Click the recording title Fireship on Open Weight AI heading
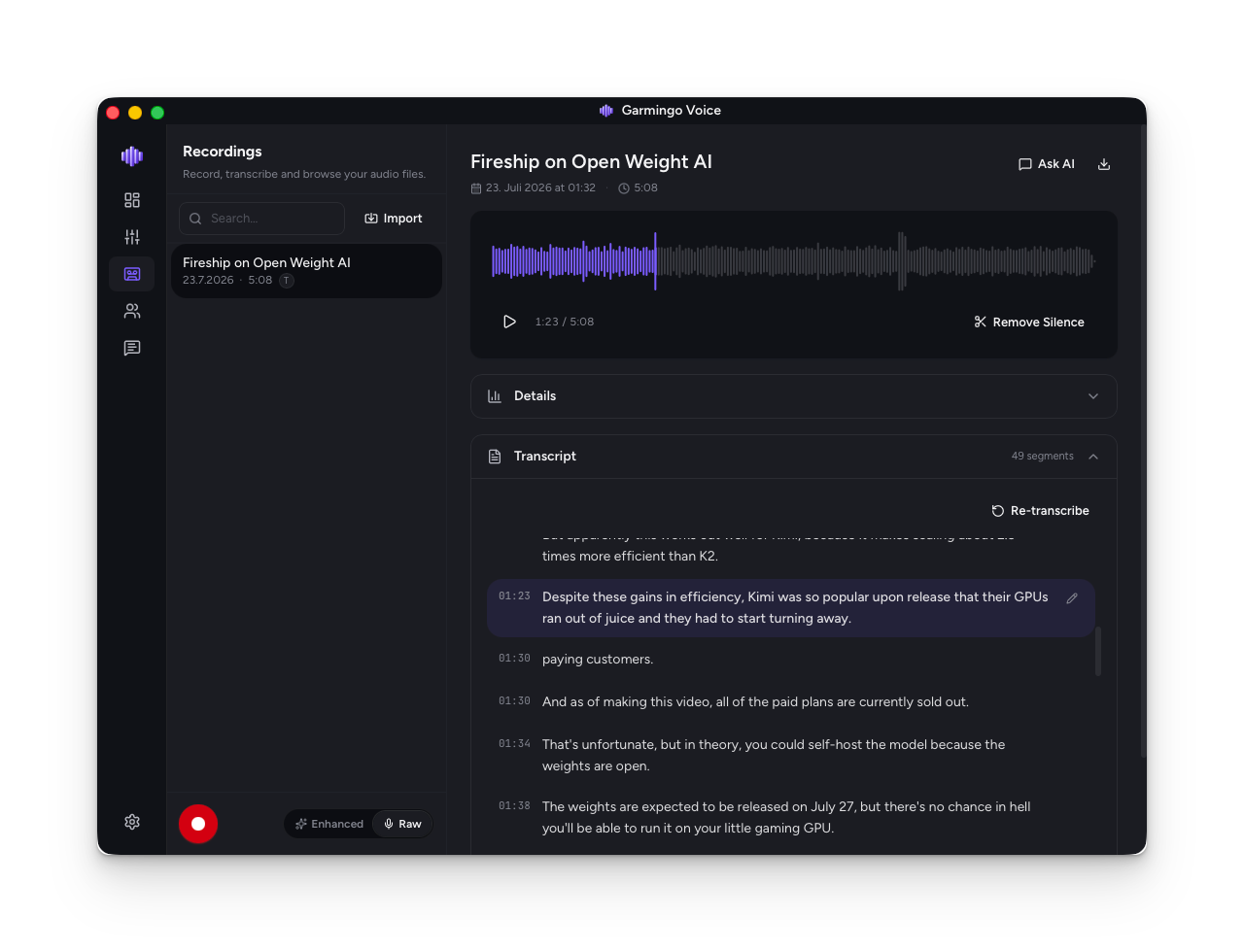Screen dimensions: 1244x952 [591, 162]
